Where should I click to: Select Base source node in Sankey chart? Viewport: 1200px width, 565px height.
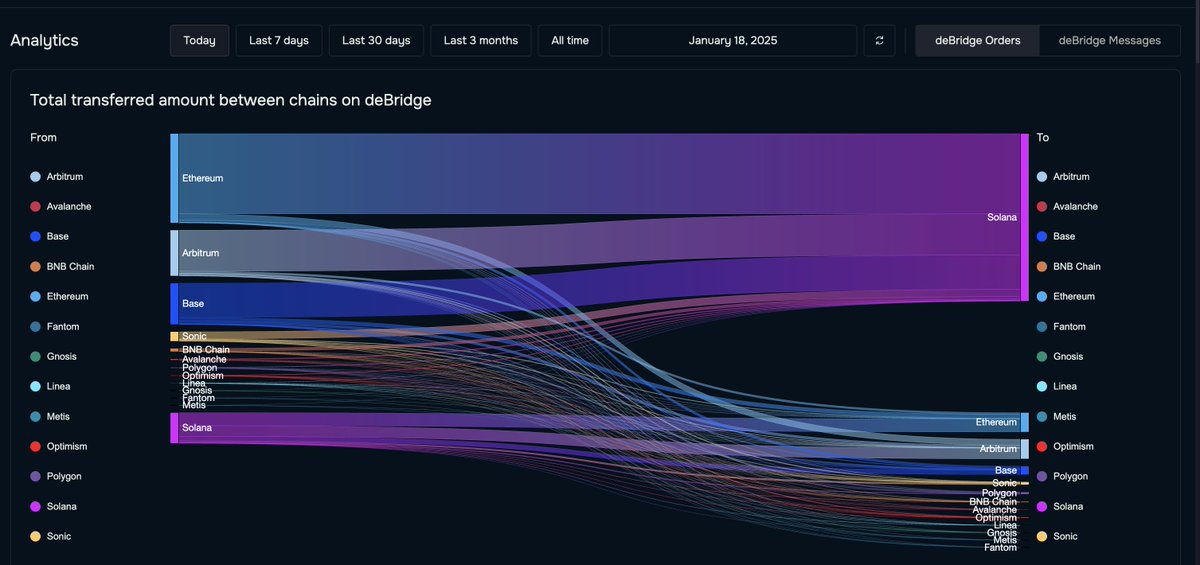[x=174, y=303]
